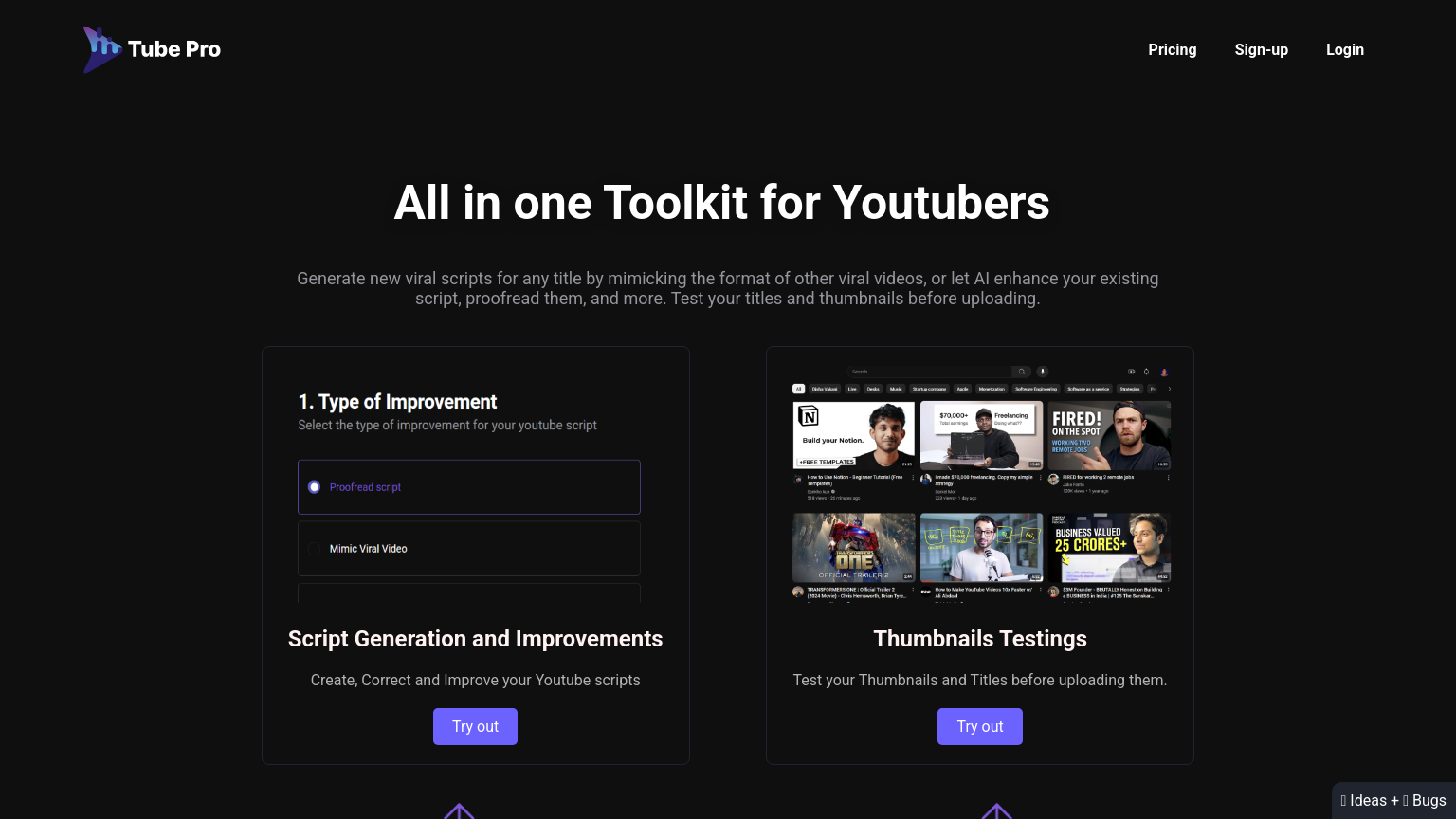This screenshot has height=819, width=1456.
Task: Expand more categories using the right chevron
Action: pyautogui.click(x=1169, y=389)
